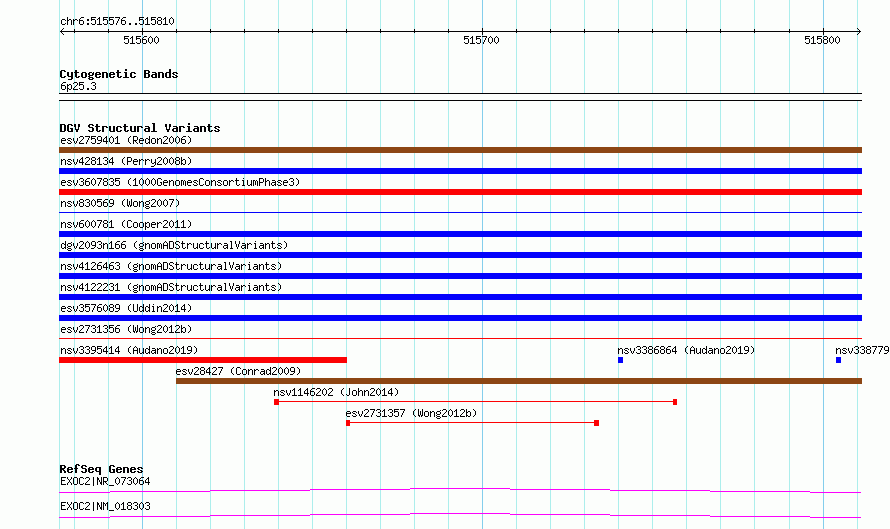Image resolution: width=890 pixels, height=529 pixels.
Task: Click esv3607835 (1000GenomesConsortiumPhase3) label
Action: [x=180, y=182]
